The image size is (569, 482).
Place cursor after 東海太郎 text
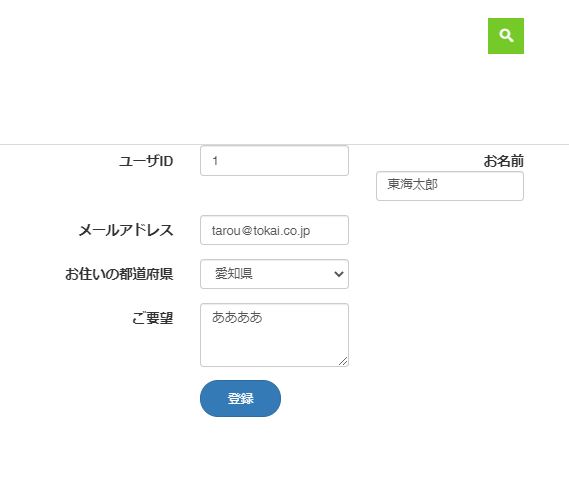(x=439, y=184)
